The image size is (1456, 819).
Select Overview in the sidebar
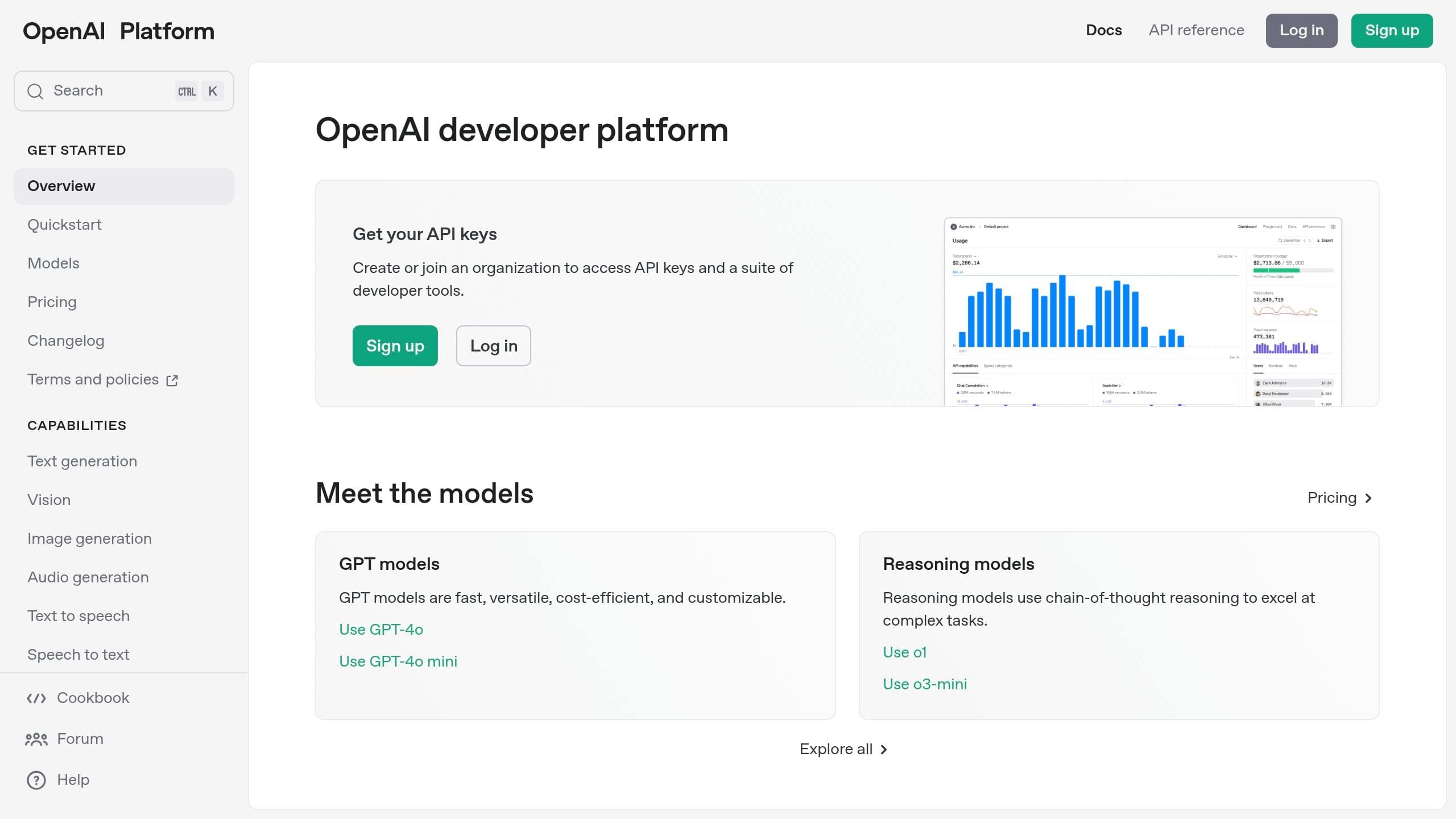pyautogui.click(x=124, y=187)
